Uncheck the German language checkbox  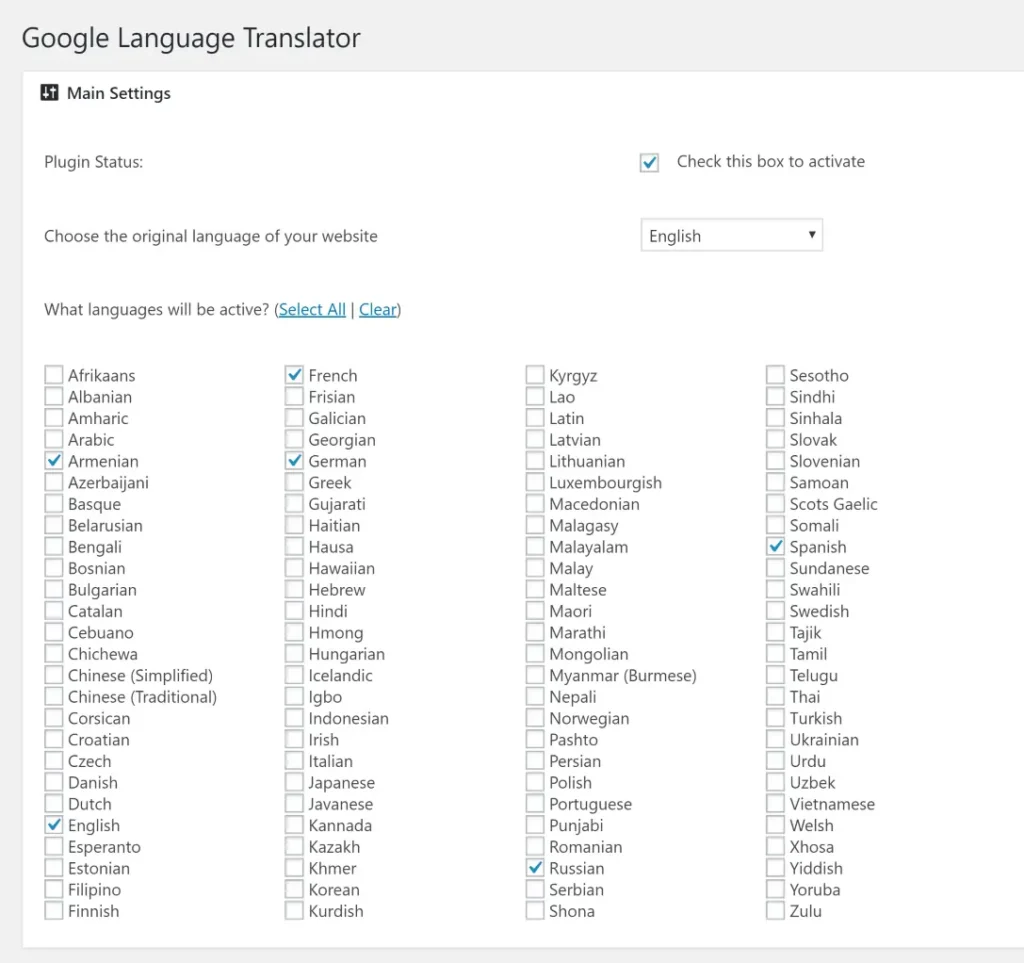click(x=295, y=460)
